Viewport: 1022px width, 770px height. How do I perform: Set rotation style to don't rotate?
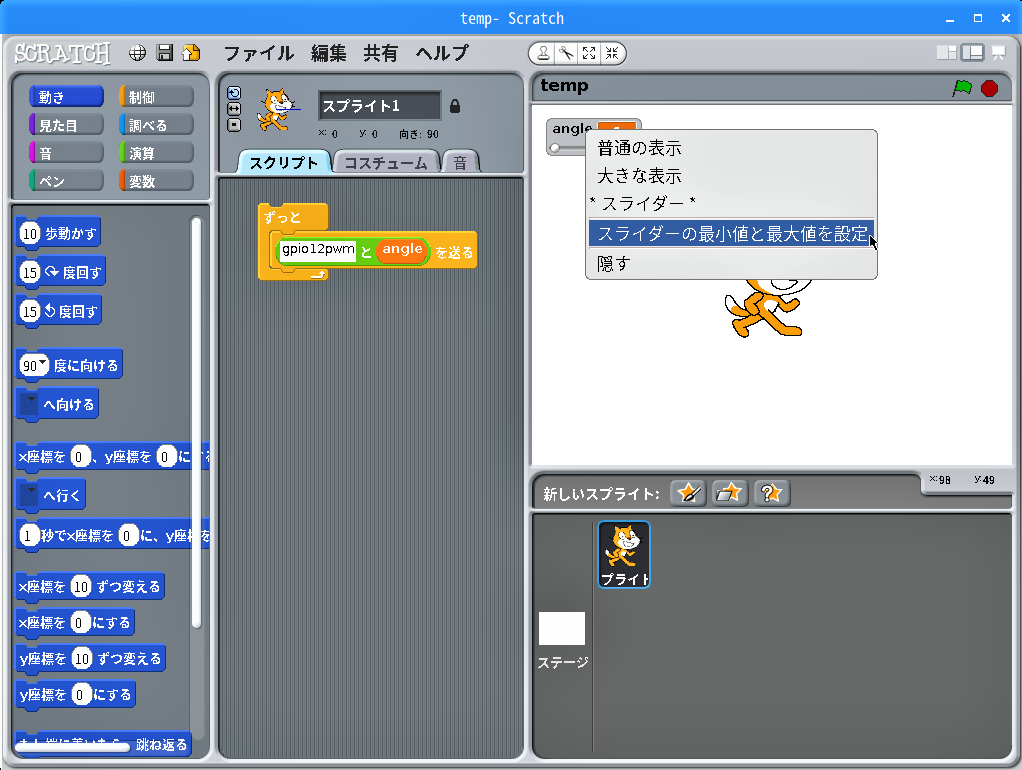click(x=234, y=125)
